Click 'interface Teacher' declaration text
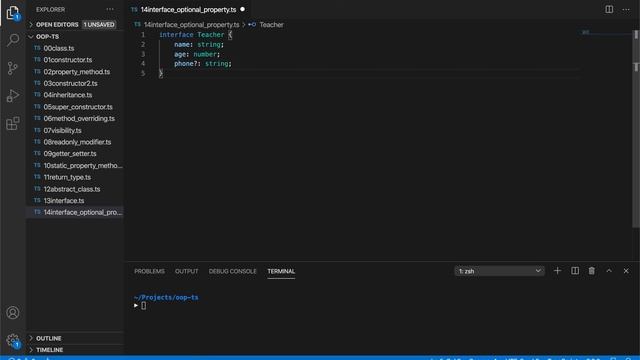This screenshot has width=640, height=360. pos(191,35)
